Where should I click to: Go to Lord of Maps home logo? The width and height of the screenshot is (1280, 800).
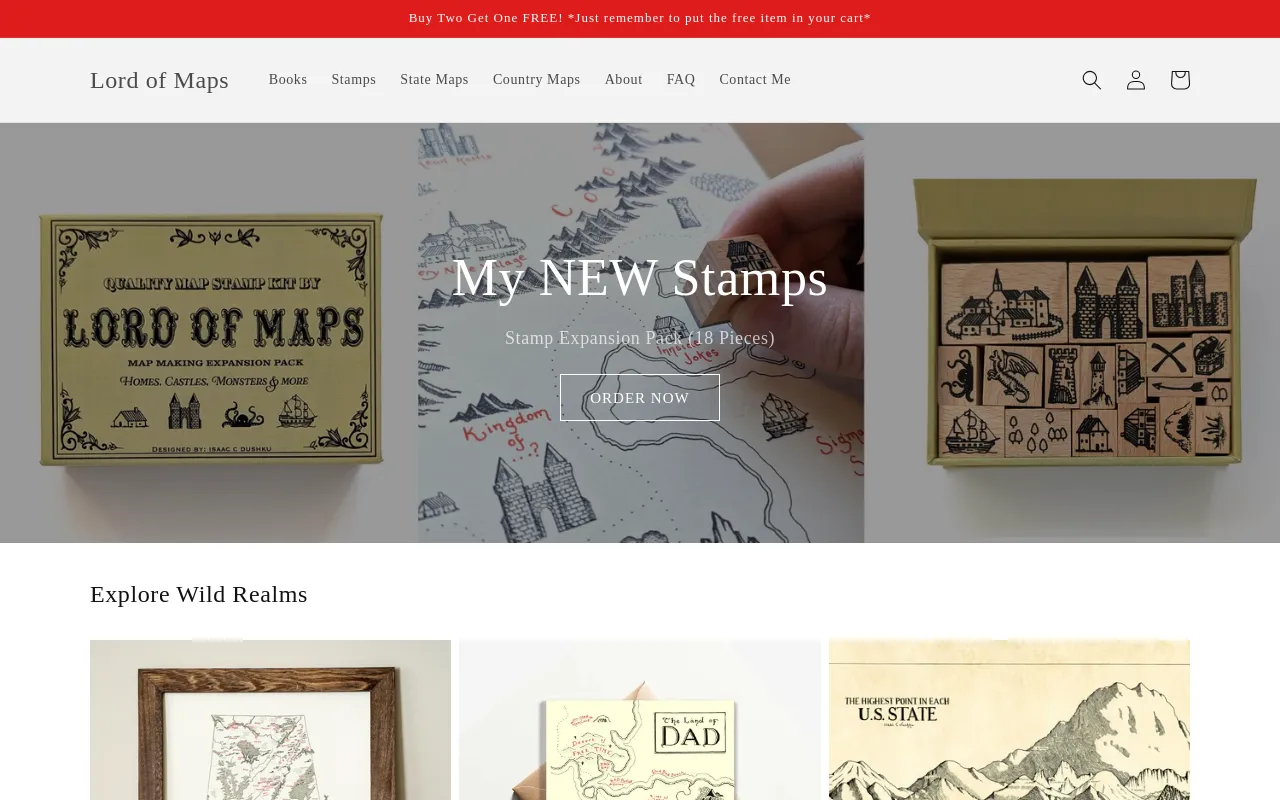(159, 80)
